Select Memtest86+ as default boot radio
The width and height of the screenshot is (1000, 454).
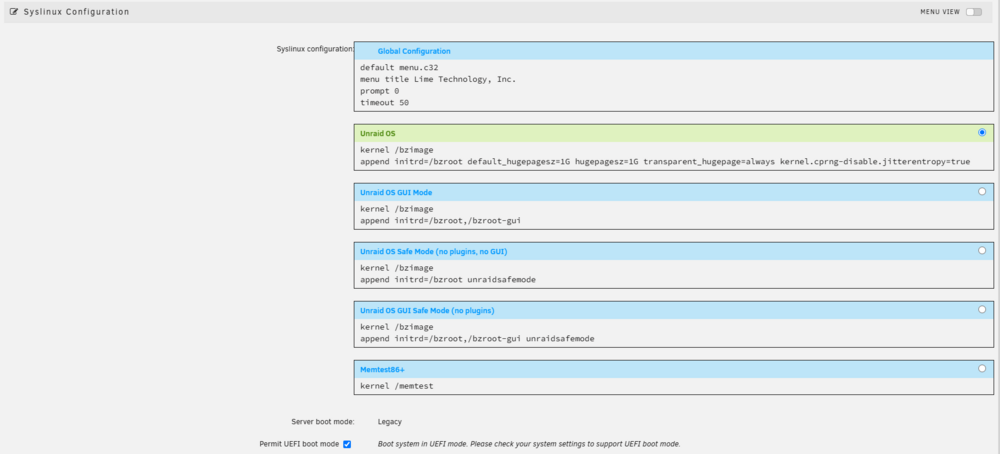982,369
